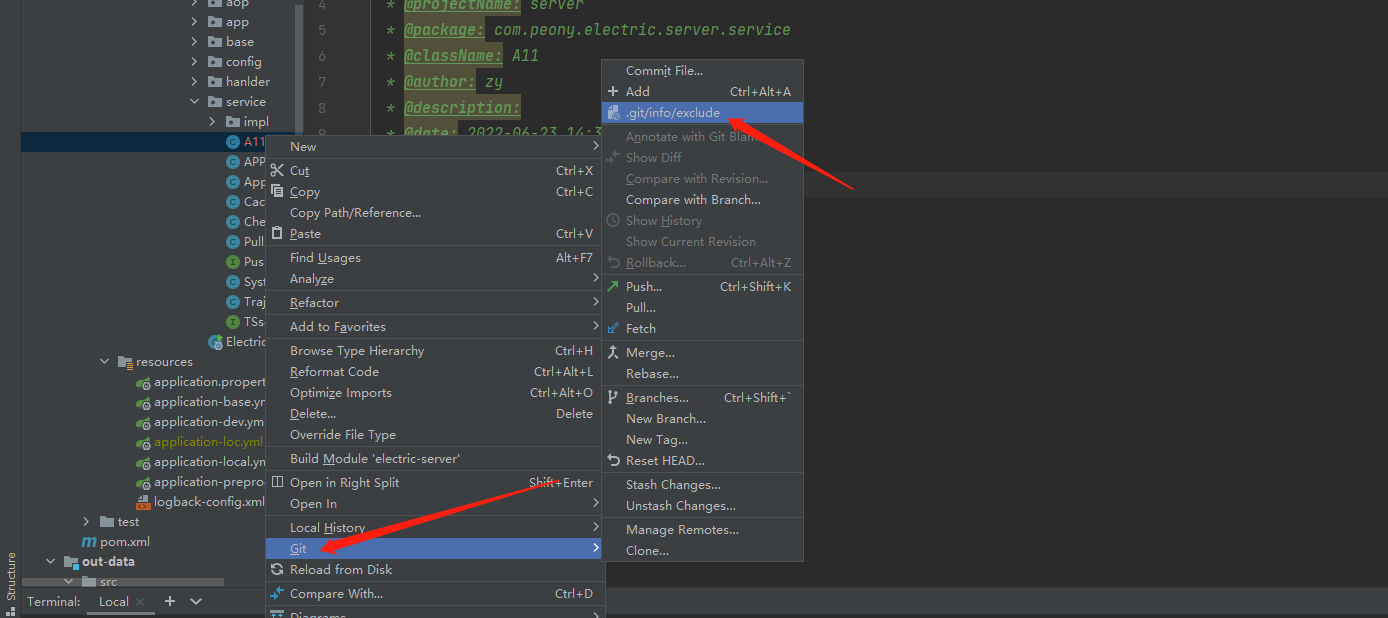Click the Cut scissors icon
Image resolution: width=1388 pixels, height=618 pixels.
pos(277,171)
